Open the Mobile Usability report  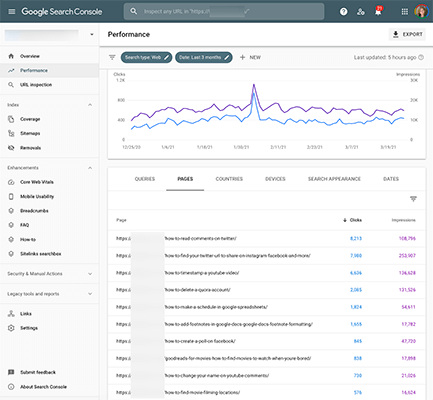pos(37,196)
